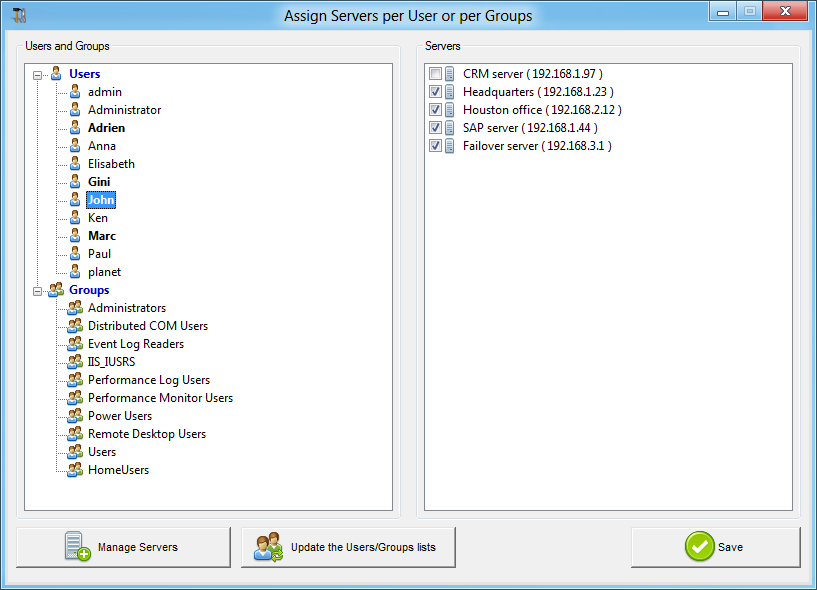
Task: Click the user icon beside admin
Action: (74, 91)
